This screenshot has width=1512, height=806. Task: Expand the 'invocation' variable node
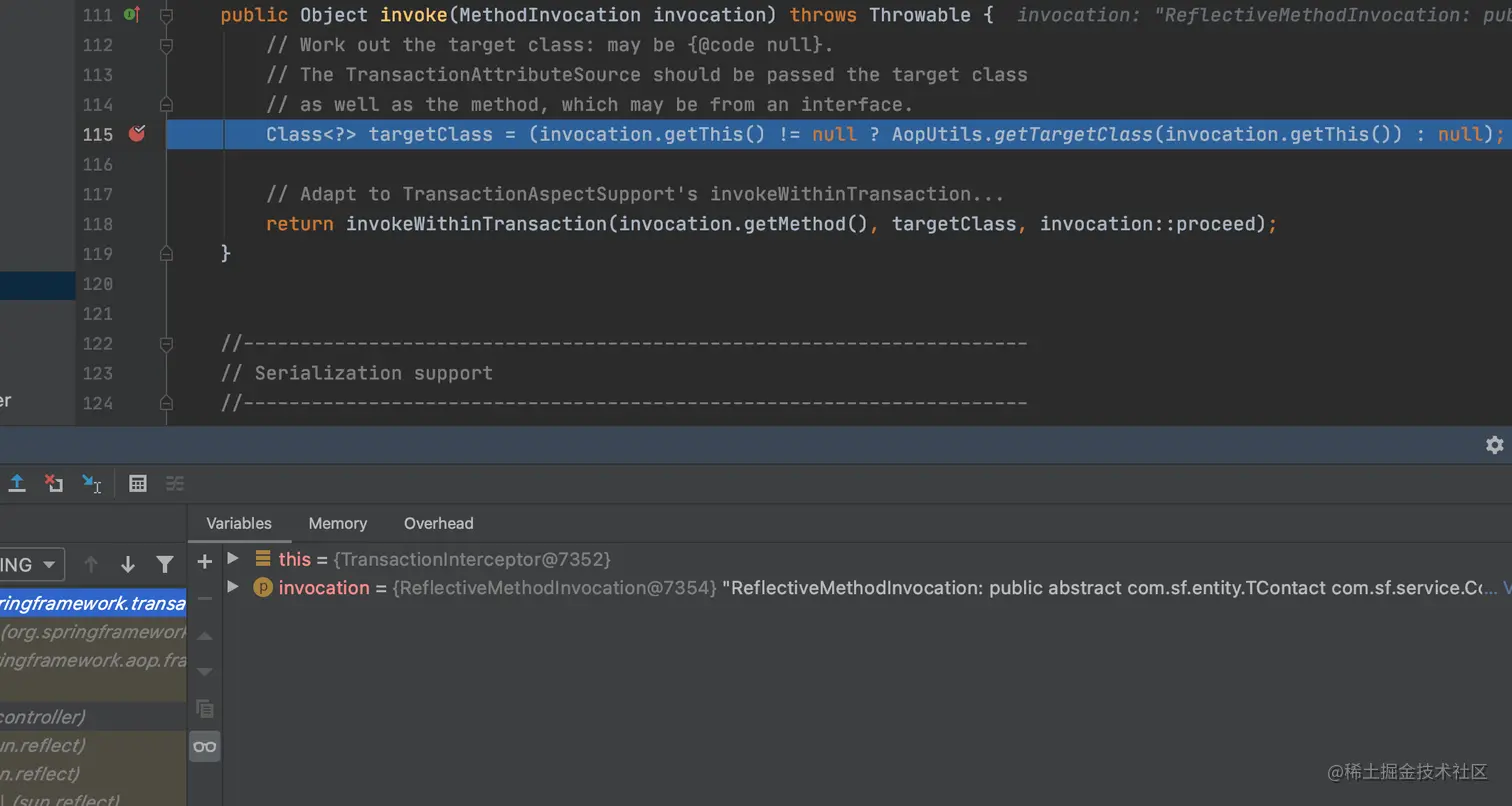pos(233,587)
